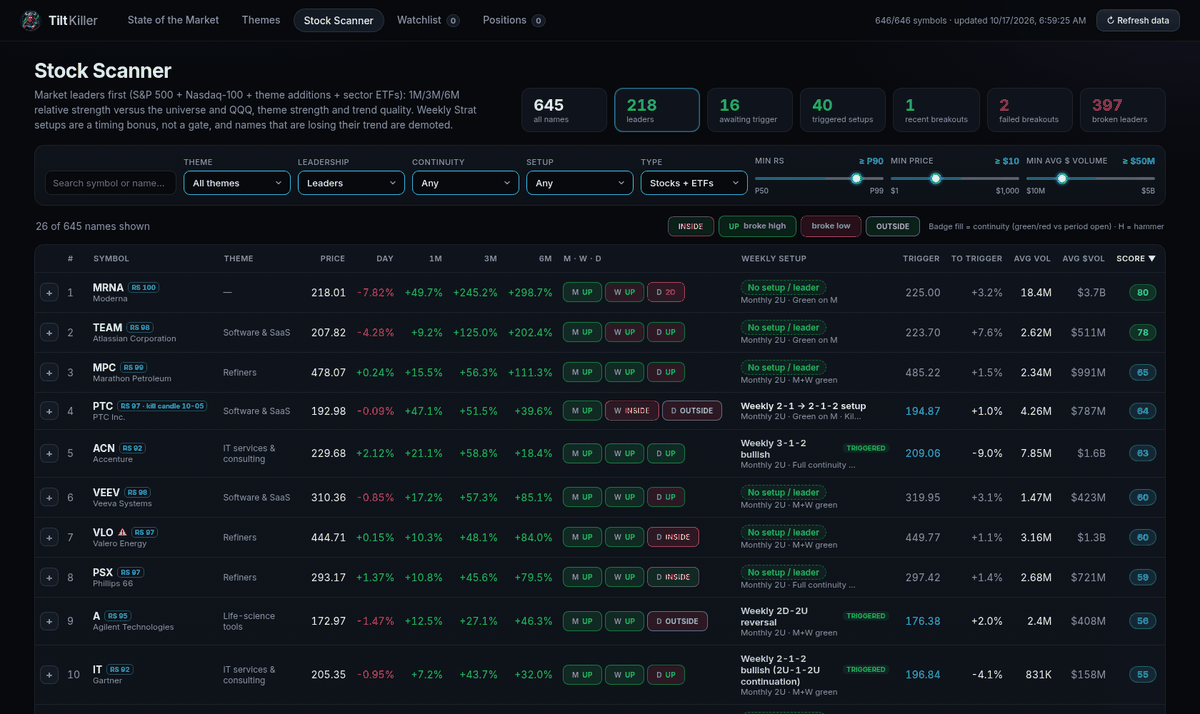Click No setup / leader pill in MRNA row
The width and height of the screenshot is (1200, 714).
coord(783,287)
